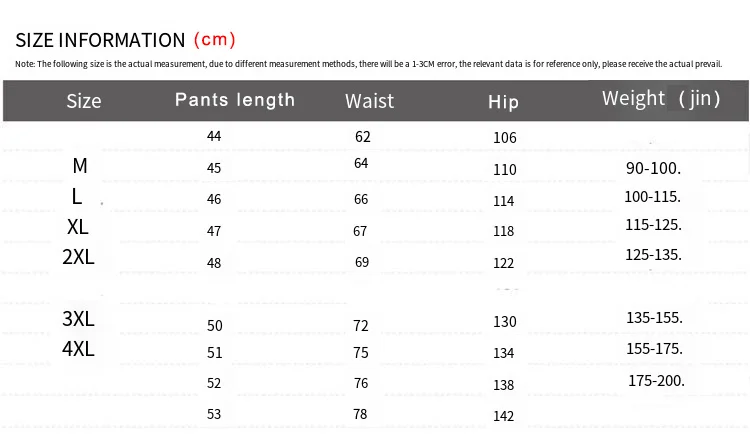The image size is (750, 440).
Task: Click the Pants length column header
Action: click(x=235, y=100)
